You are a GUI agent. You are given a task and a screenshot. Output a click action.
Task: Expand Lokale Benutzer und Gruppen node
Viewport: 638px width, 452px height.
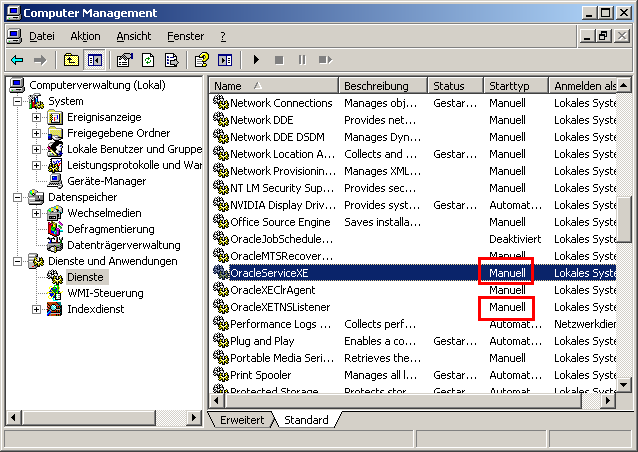pos(37,149)
